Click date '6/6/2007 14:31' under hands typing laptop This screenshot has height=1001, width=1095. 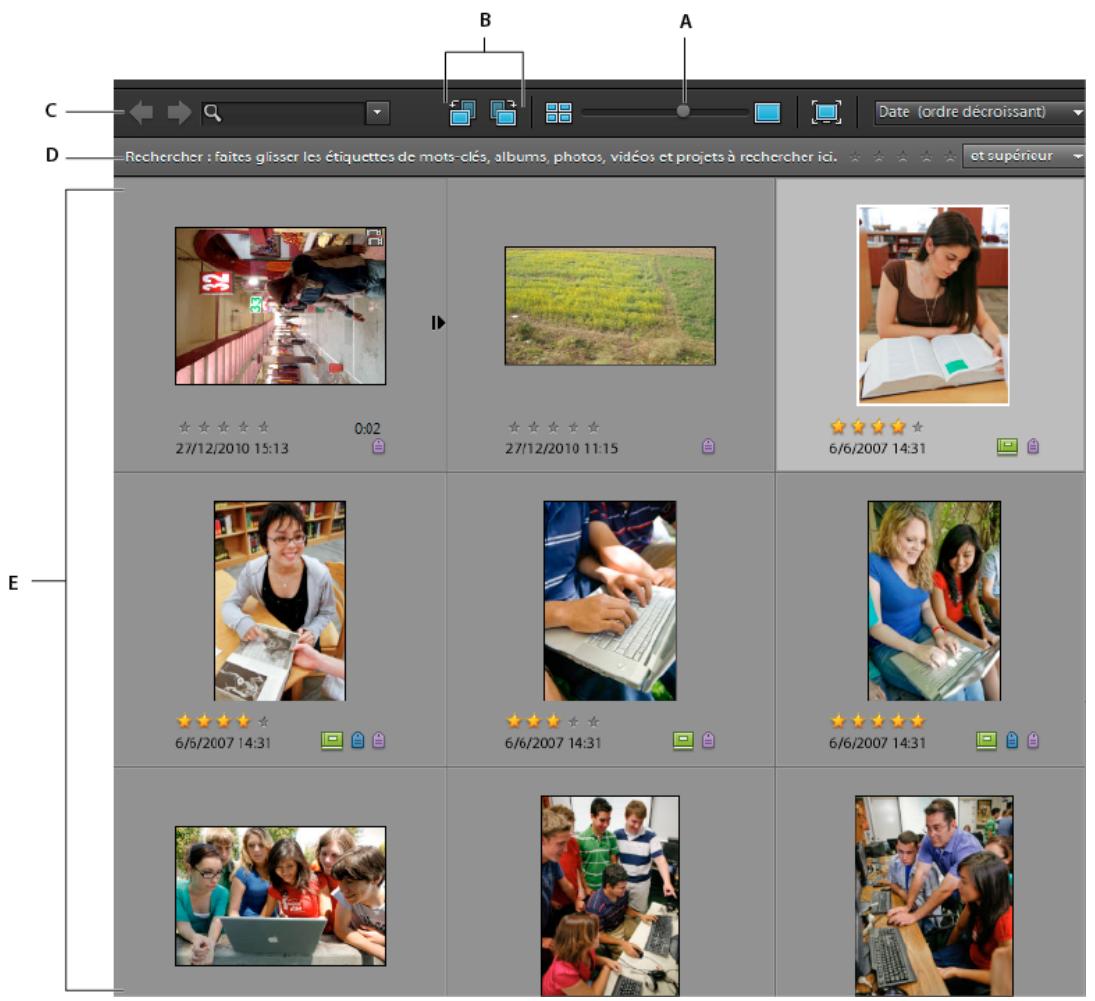553,743
